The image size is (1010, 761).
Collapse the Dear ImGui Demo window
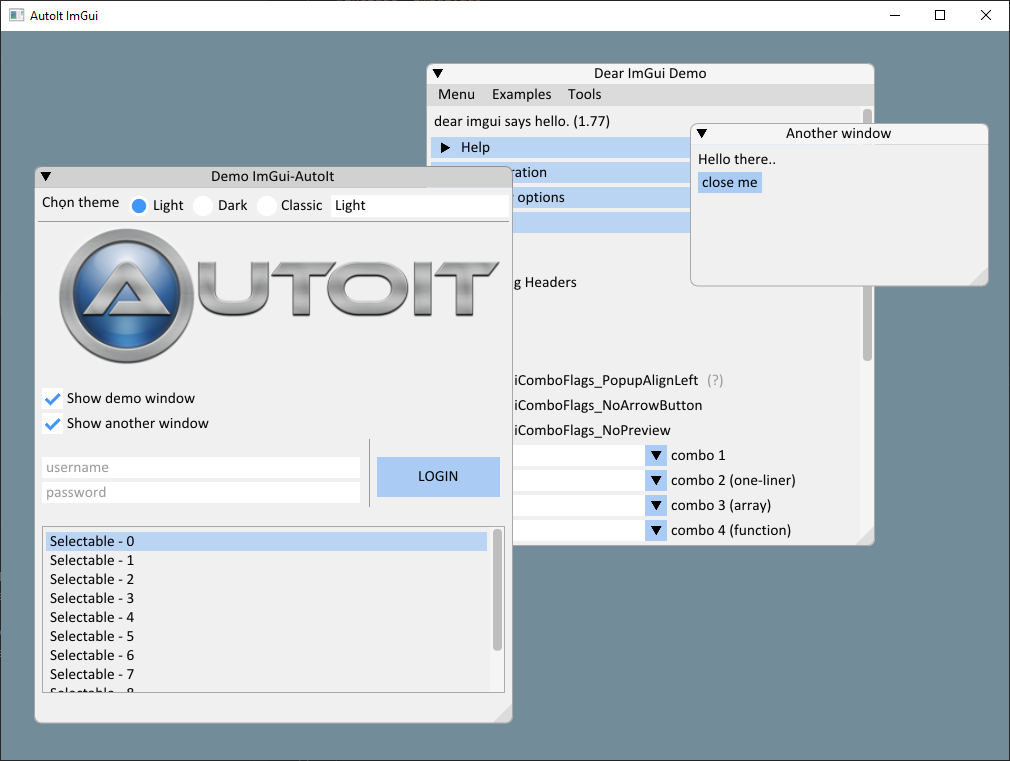[x=438, y=73]
